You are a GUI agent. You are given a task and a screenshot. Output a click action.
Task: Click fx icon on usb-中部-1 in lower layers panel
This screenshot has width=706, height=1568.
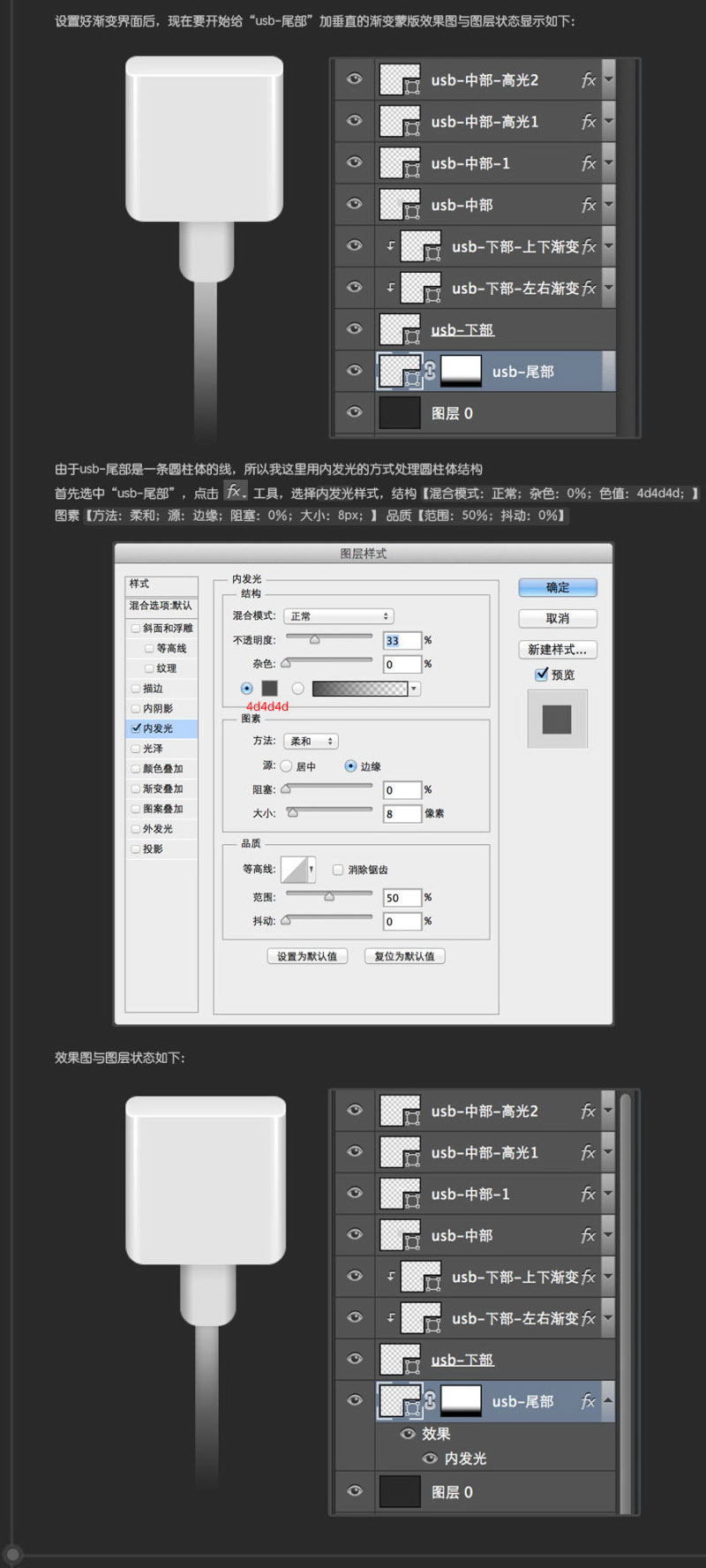coord(589,1194)
